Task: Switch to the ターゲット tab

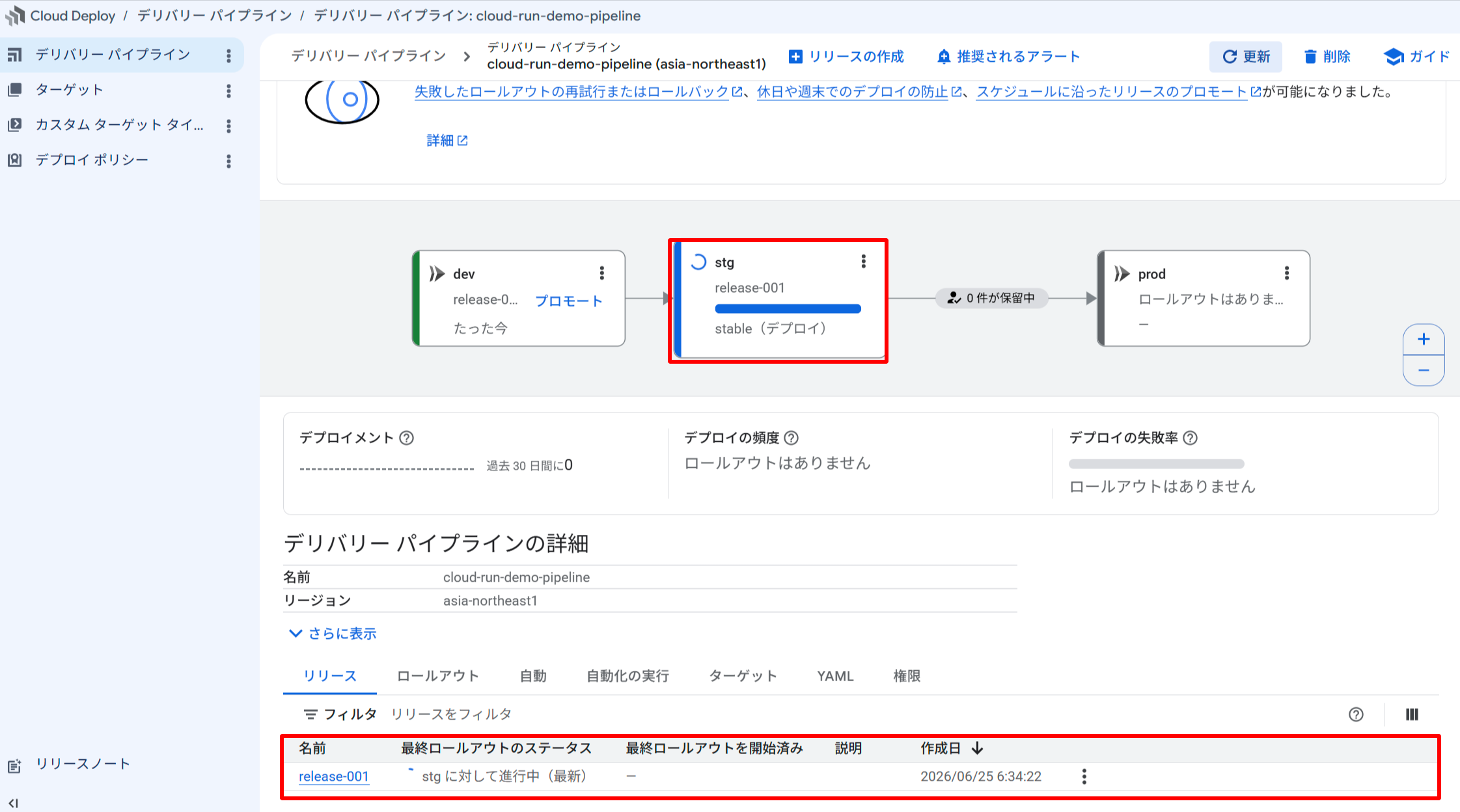Action: tap(743, 676)
